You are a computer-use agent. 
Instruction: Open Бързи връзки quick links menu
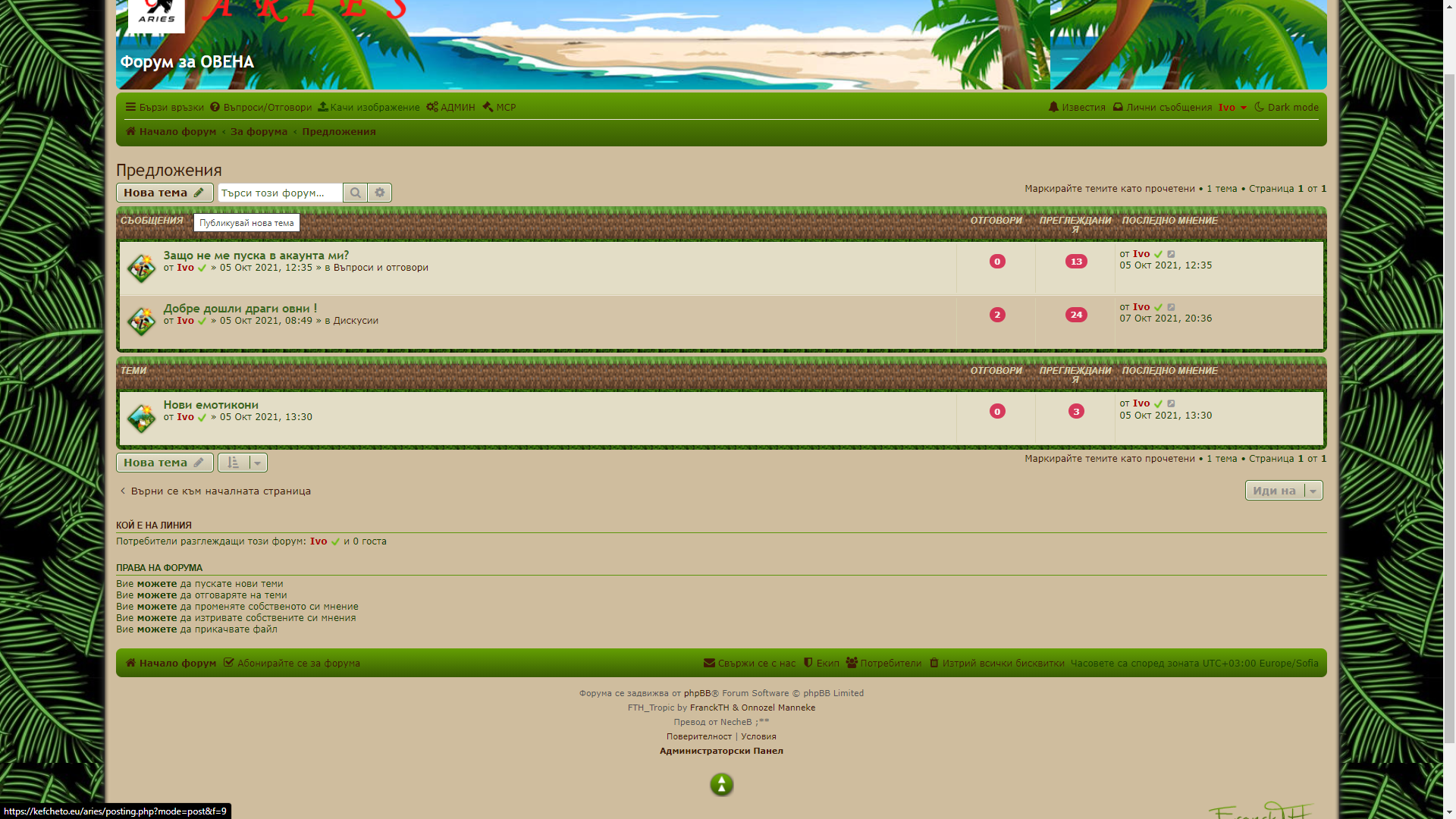(x=165, y=108)
